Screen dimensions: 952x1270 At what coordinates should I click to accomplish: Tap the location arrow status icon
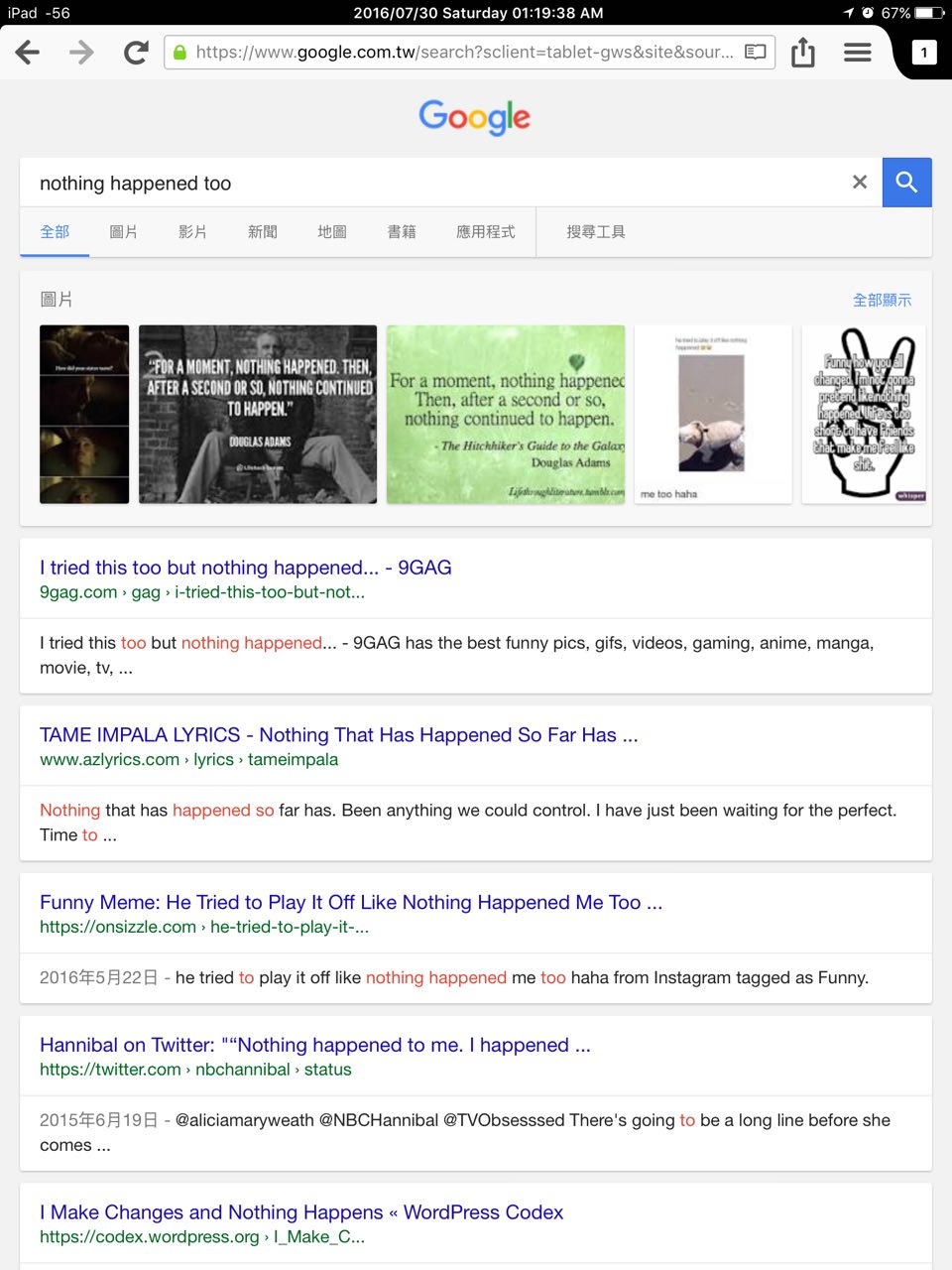(849, 13)
